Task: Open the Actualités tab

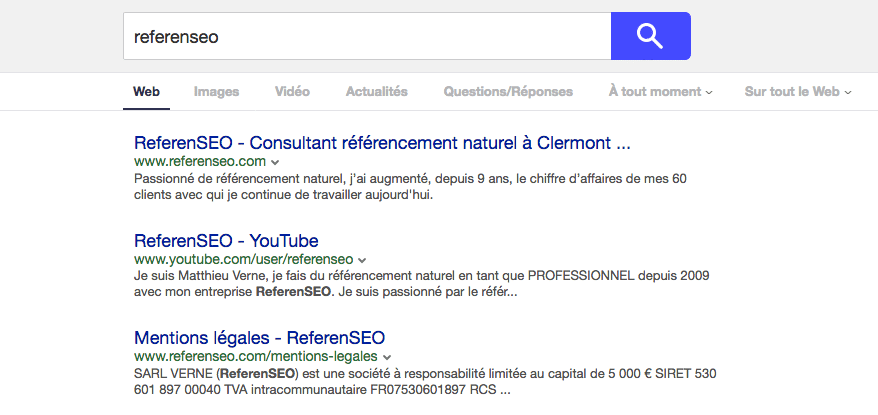Action: click(376, 91)
